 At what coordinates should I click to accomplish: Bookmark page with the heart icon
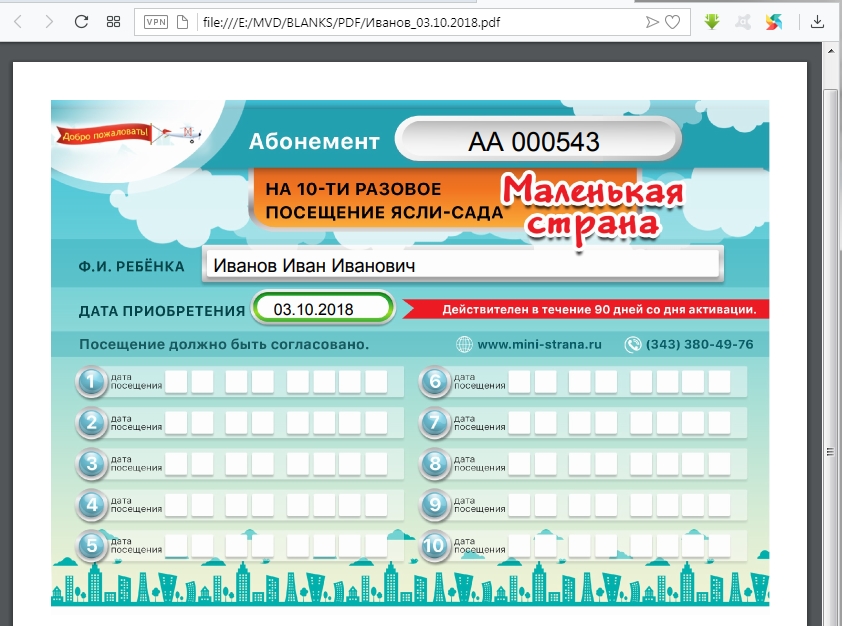coord(673,21)
